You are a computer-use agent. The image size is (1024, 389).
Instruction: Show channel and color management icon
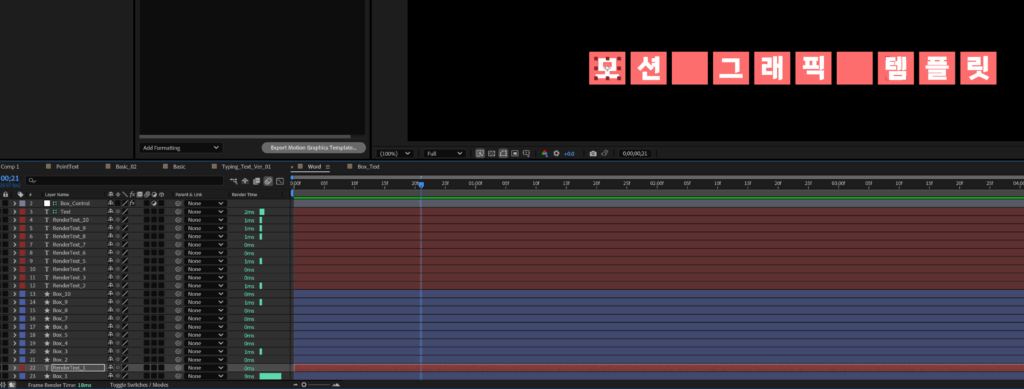[x=544, y=153]
